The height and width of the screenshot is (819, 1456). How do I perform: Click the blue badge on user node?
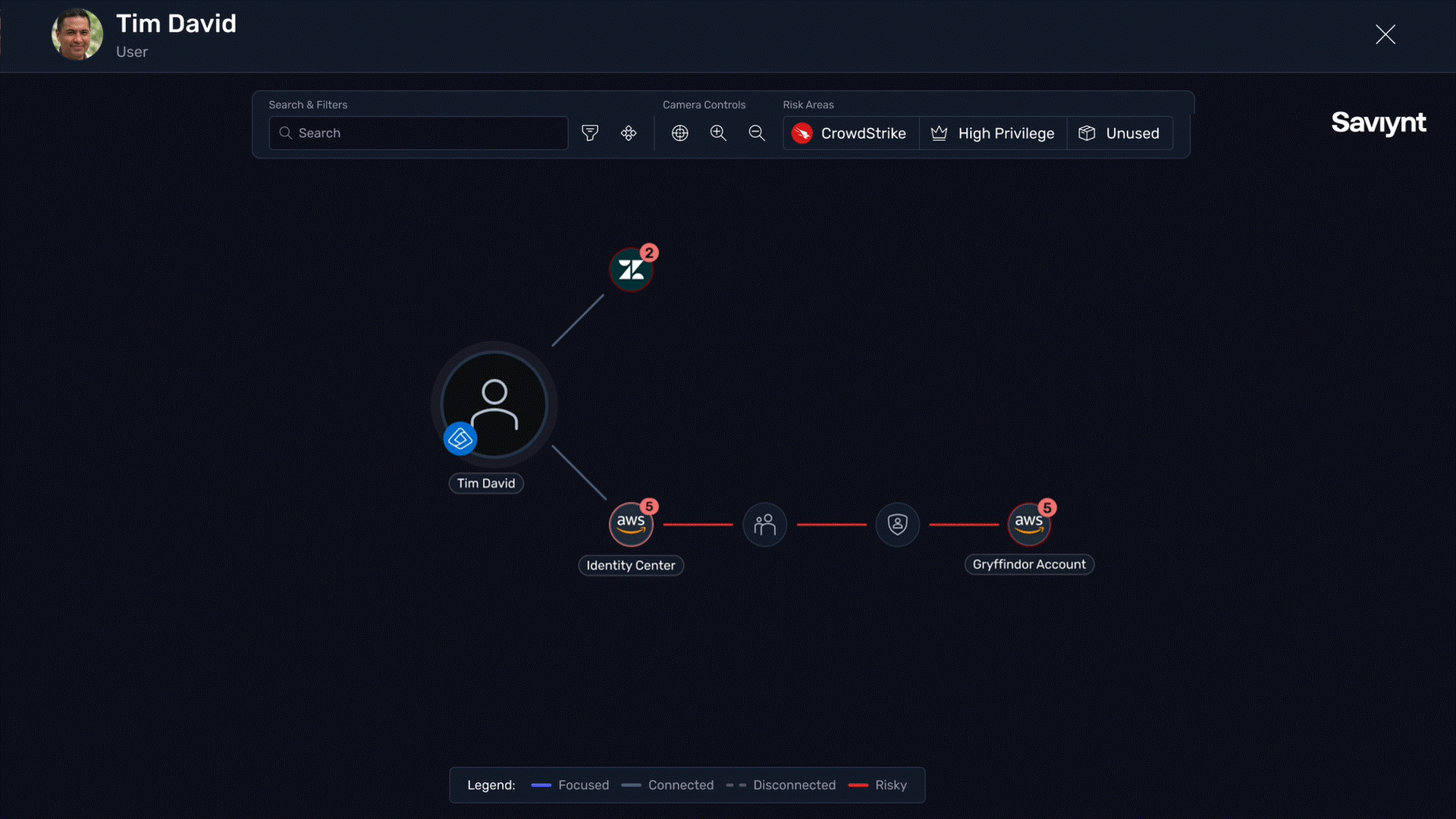[460, 439]
